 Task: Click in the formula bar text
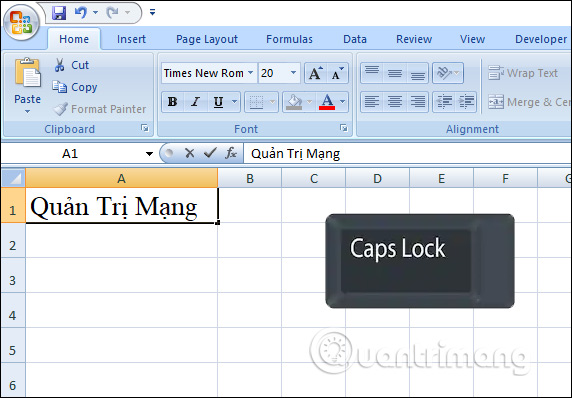click(x=295, y=154)
